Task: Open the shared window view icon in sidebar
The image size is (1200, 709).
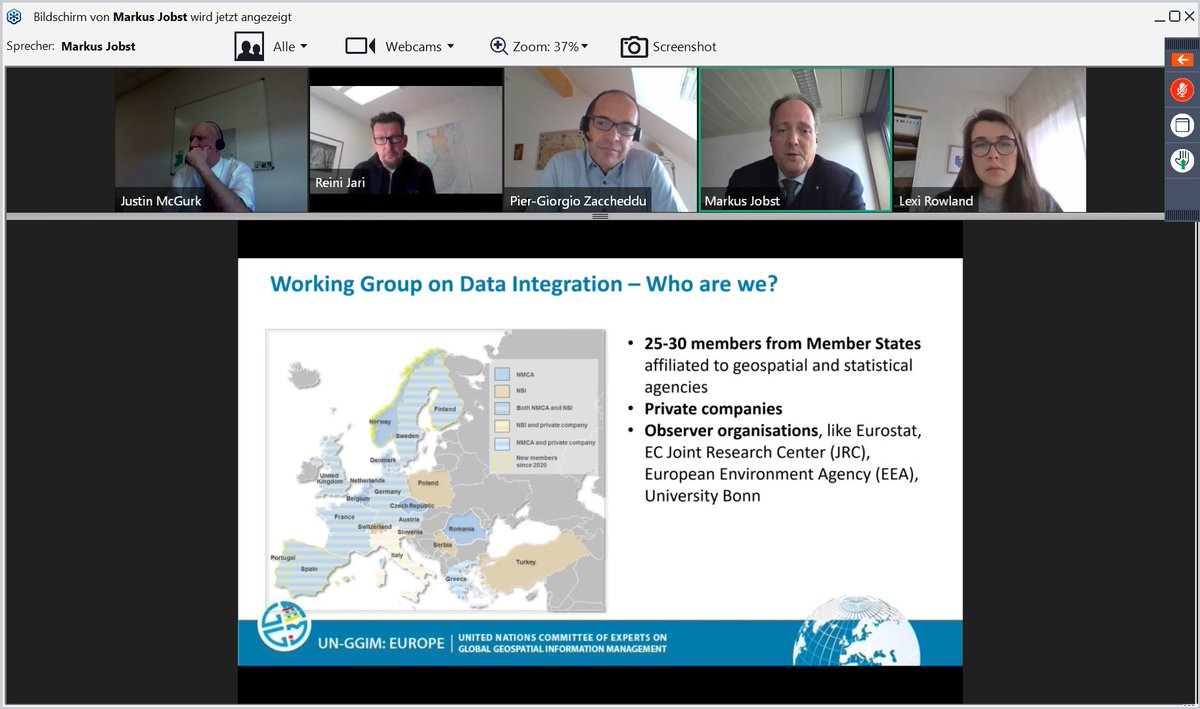Action: [1182, 124]
